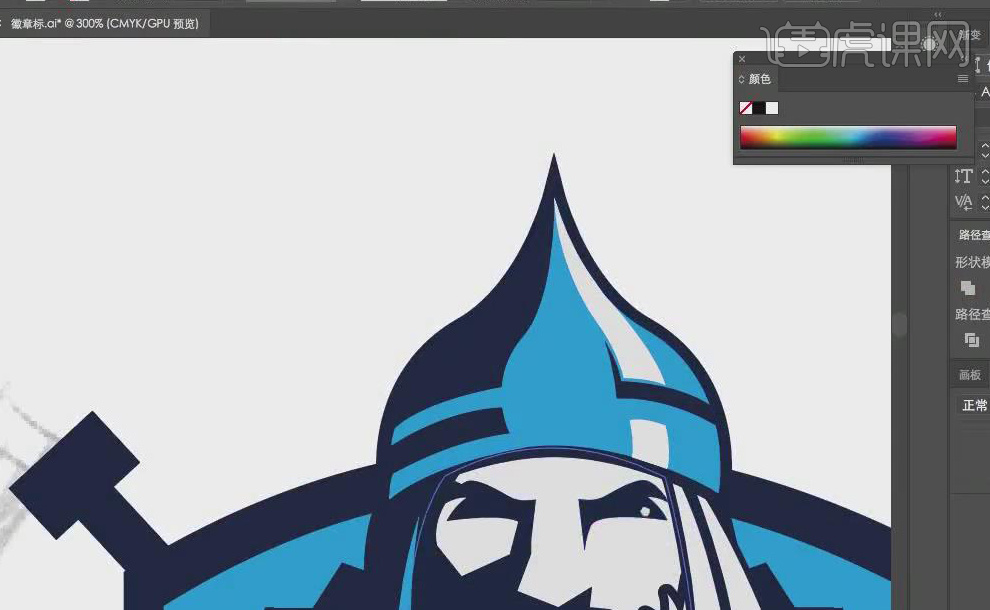Click the Unite shape mode icon in Pathfinder
Viewport: 990px width, 610px height.
click(968, 289)
